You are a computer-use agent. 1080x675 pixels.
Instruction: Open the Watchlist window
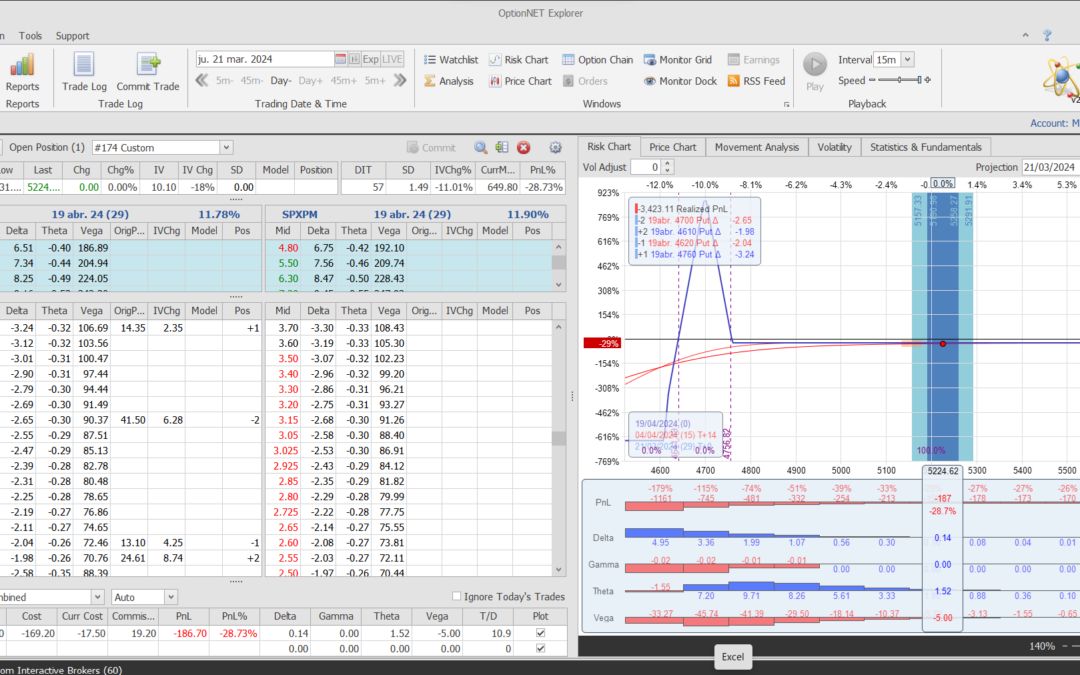pyautogui.click(x=451, y=60)
